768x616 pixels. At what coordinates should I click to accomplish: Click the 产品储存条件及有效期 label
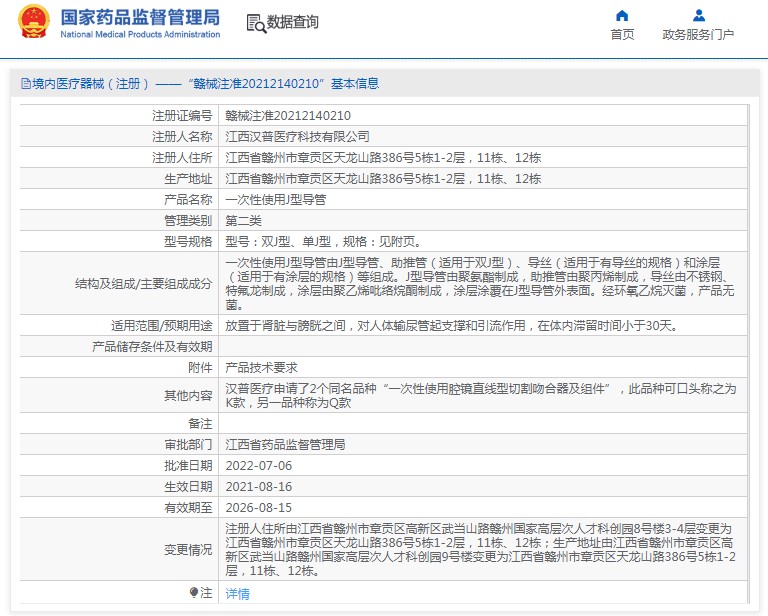tap(152, 347)
